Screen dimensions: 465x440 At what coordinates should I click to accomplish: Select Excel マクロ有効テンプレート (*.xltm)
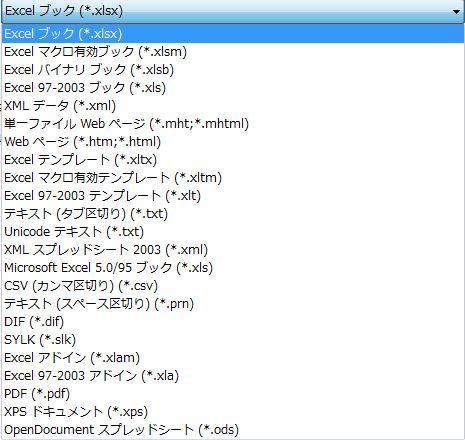pyautogui.click(x=233, y=178)
